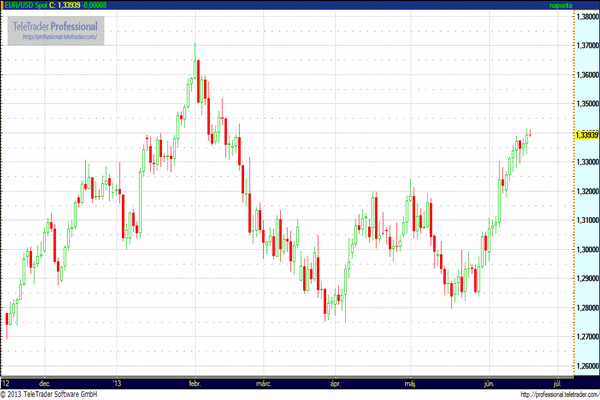Viewport: 600px width, 400px height.
Task: Select the 'márc.' marker on time axis
Action: pos(264,383)
